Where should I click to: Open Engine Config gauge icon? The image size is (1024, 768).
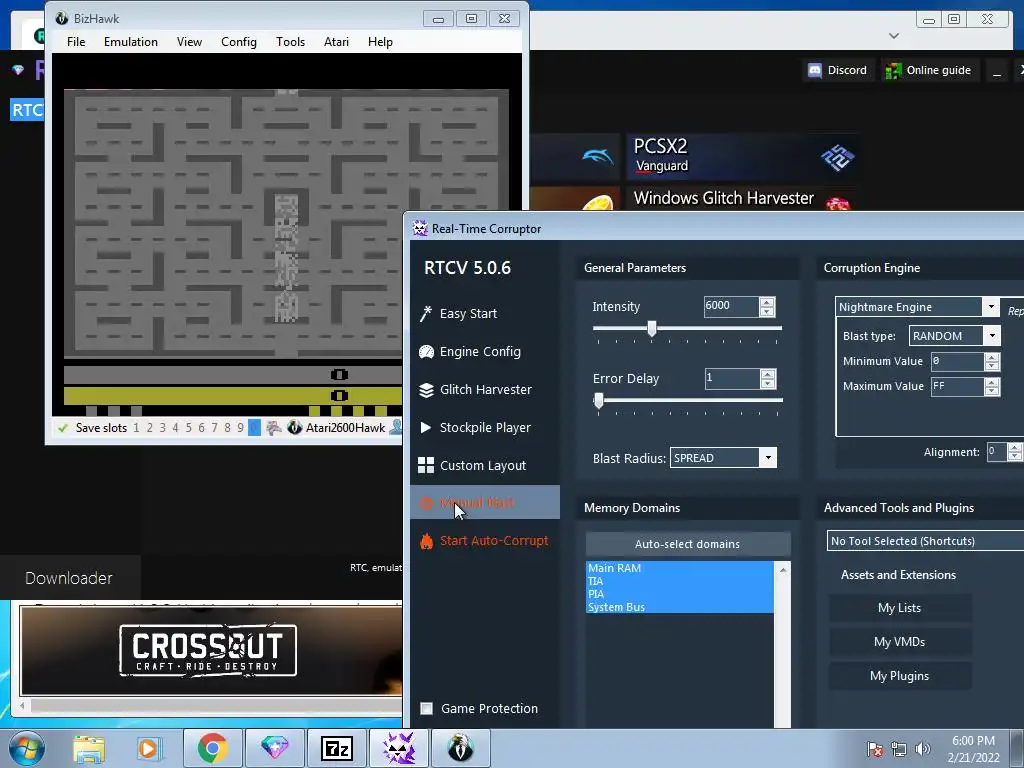(426, 352)
